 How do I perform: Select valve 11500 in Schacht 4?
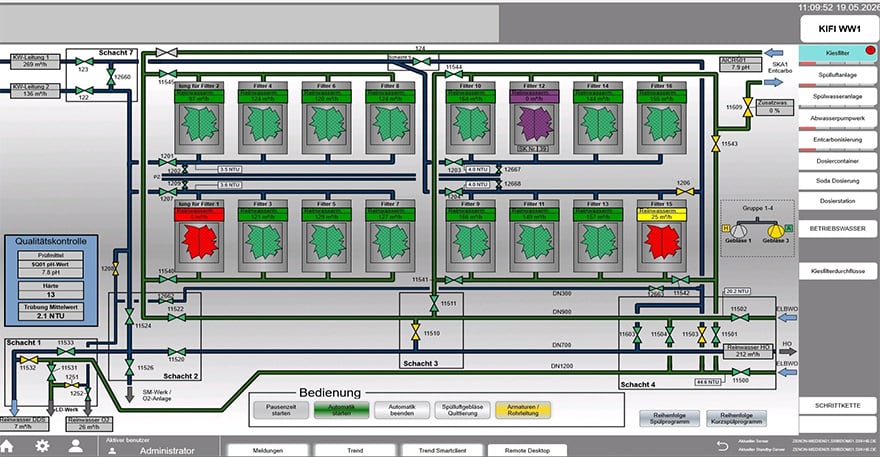coord(740,372)
